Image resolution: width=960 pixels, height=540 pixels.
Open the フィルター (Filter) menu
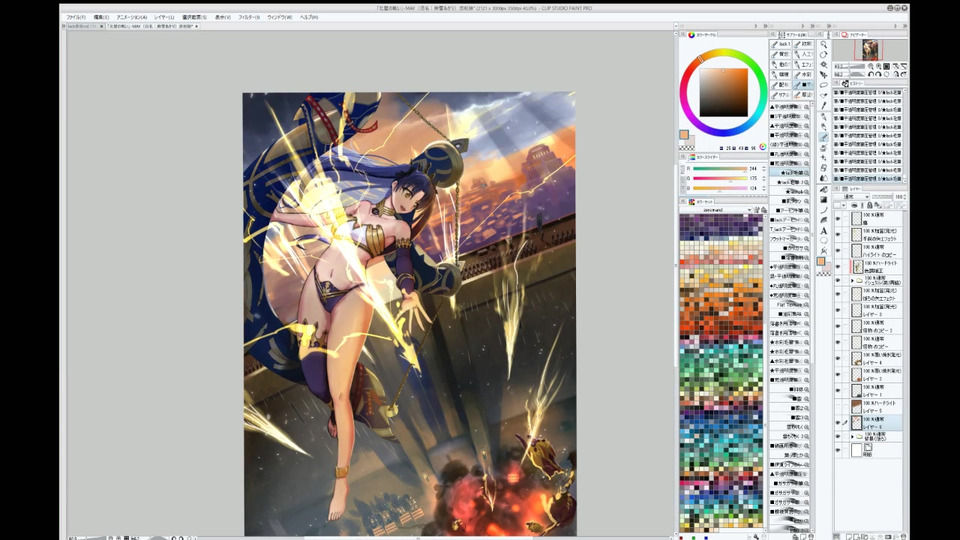[x=249, y=17]
